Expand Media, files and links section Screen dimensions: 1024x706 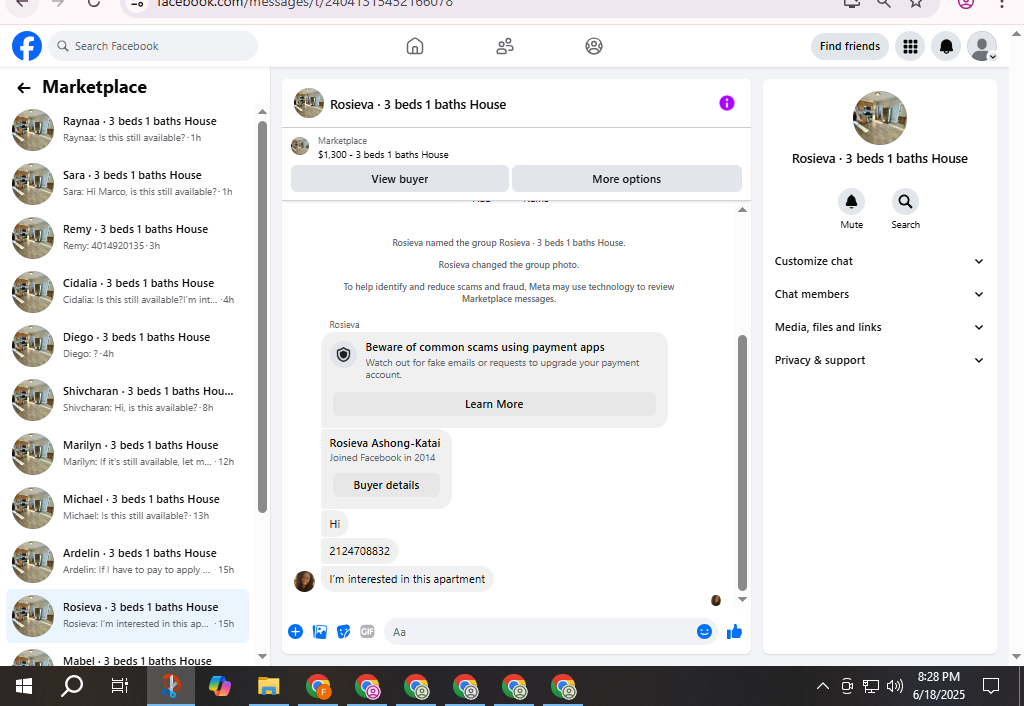click(879, 327)
